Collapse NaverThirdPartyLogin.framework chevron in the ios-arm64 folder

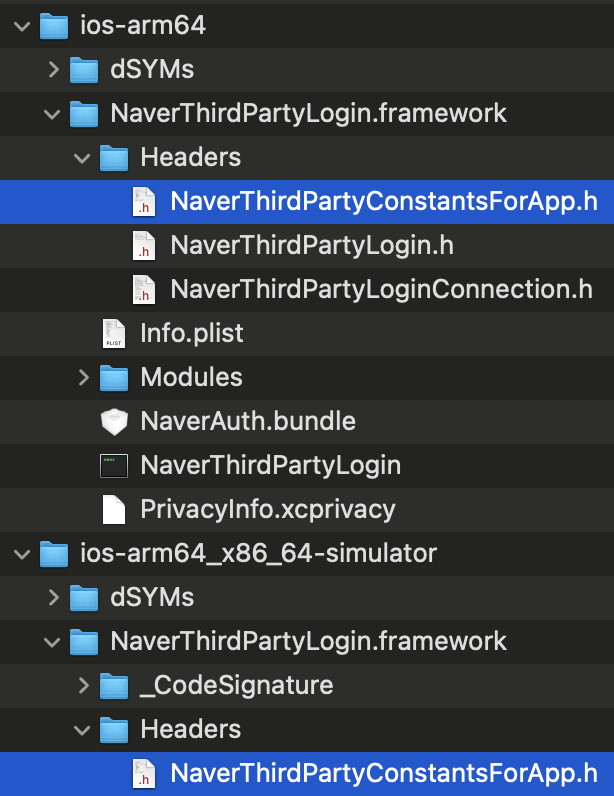click(x=52, y=114)
